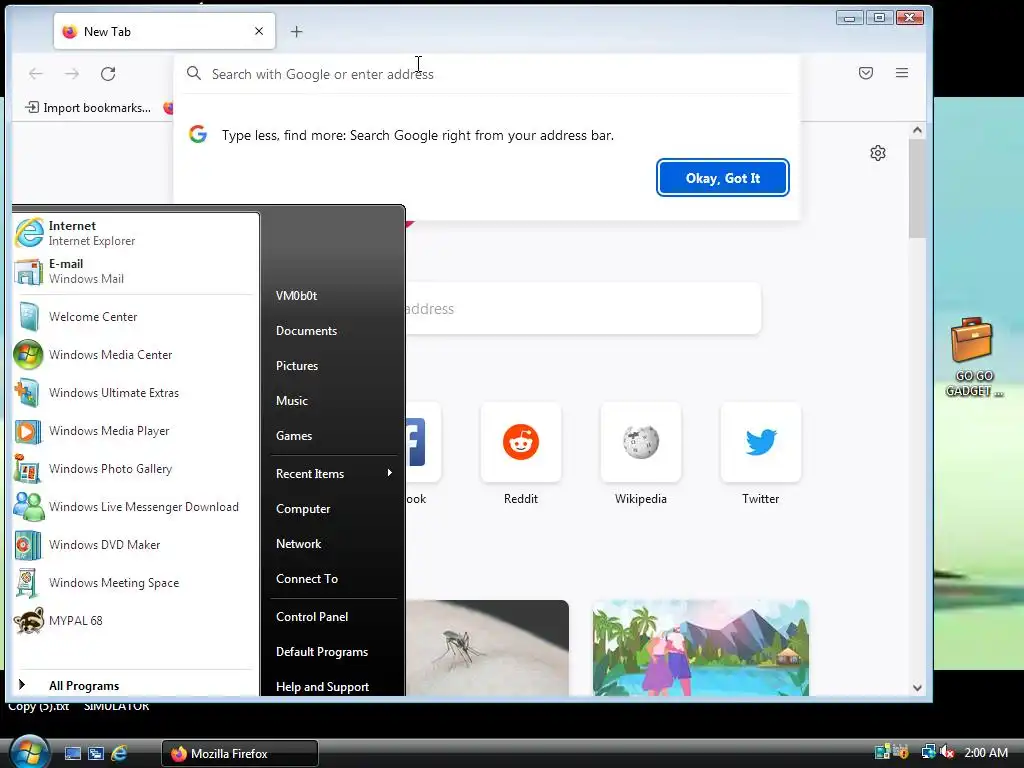Open Windows Ultimate Extras
The height and width of the screenshot is (768, 1024).
134,392
